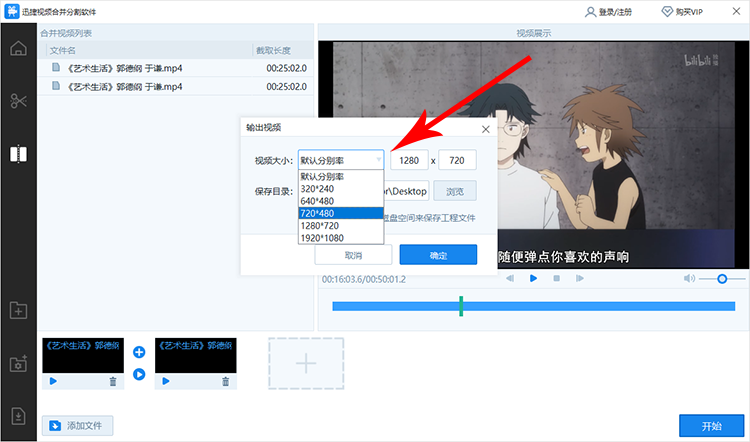Screen dimensions: 750x442
Task: Click the first clip thumbnail preview
Action: (83, 355)
